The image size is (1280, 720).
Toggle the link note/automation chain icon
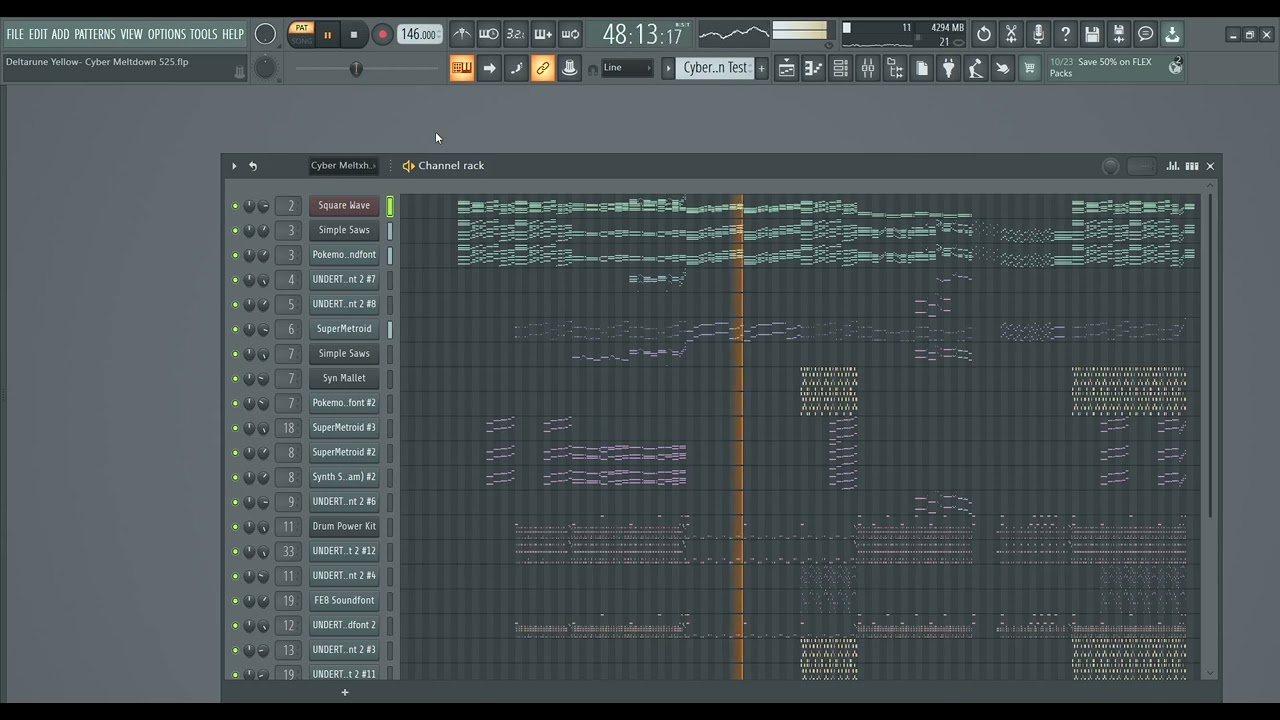click(543, 68)
